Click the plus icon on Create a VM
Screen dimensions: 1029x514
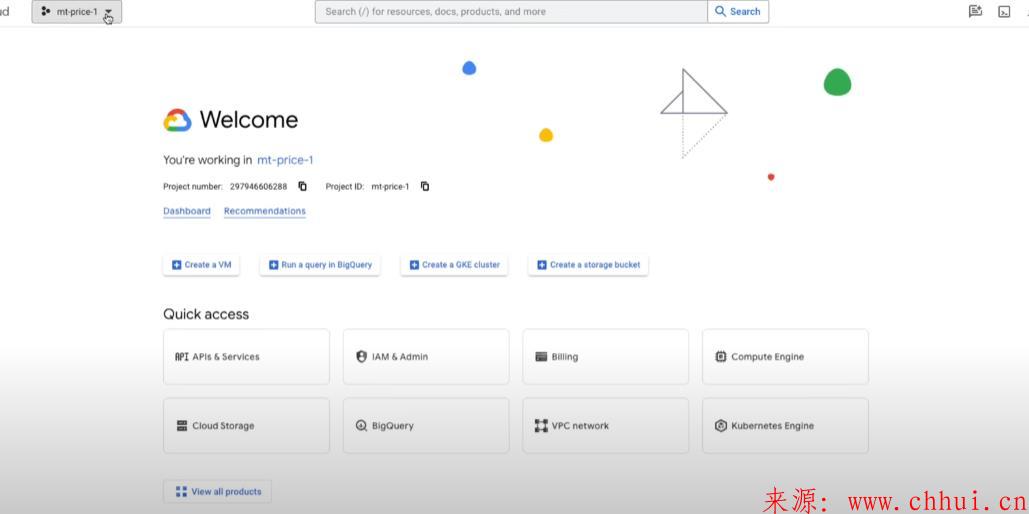point(177,265)
